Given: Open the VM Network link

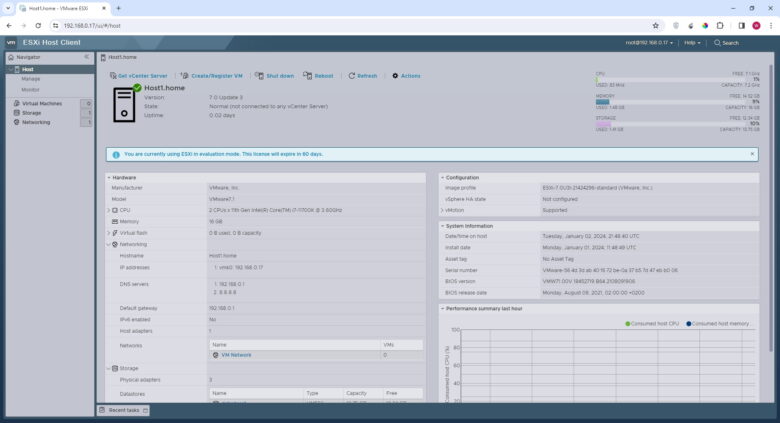Looking at the screenshot, I should [236, 355].
